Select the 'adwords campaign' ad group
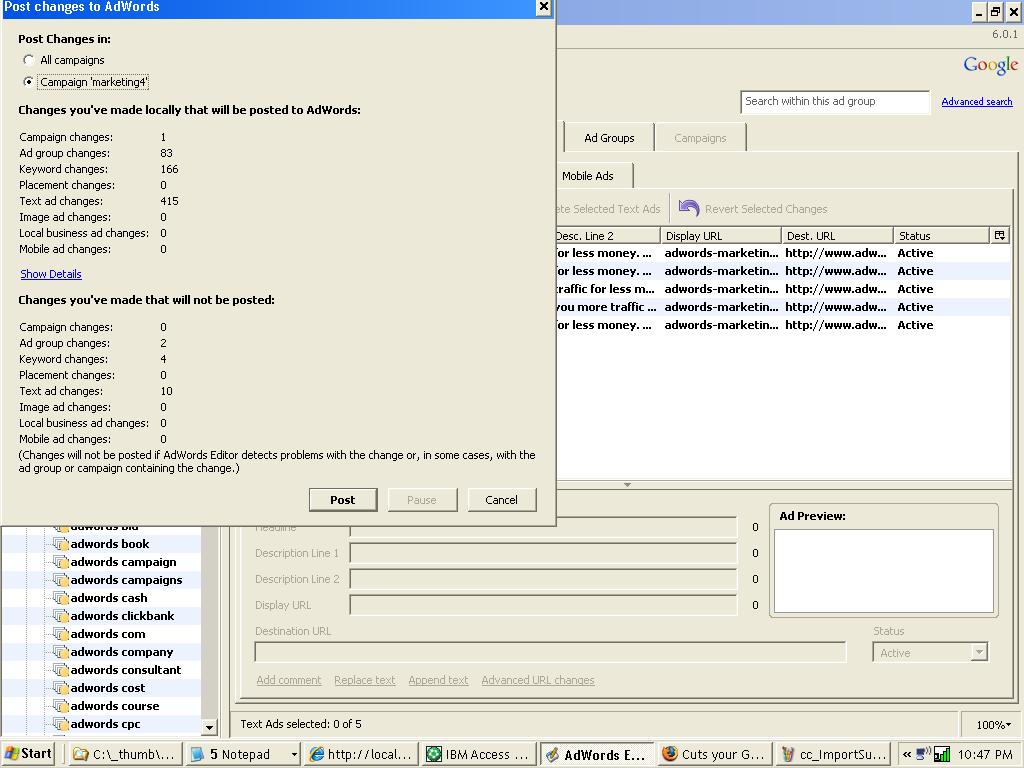Screen dimensions: 1024x768 pyautogui.click(x=123, y=562)
